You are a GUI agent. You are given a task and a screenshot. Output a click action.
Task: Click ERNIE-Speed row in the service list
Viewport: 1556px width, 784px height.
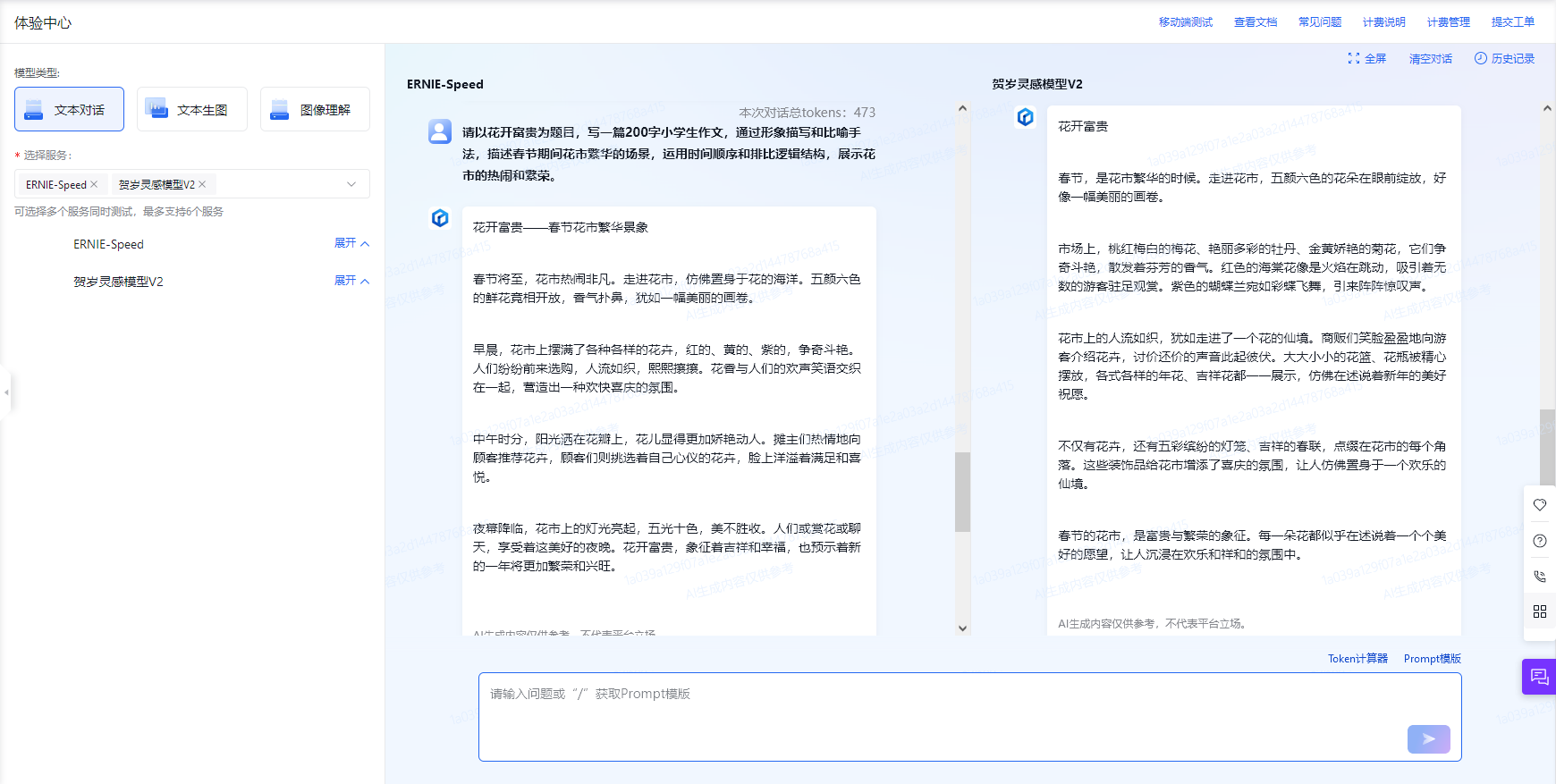point(108,244)
